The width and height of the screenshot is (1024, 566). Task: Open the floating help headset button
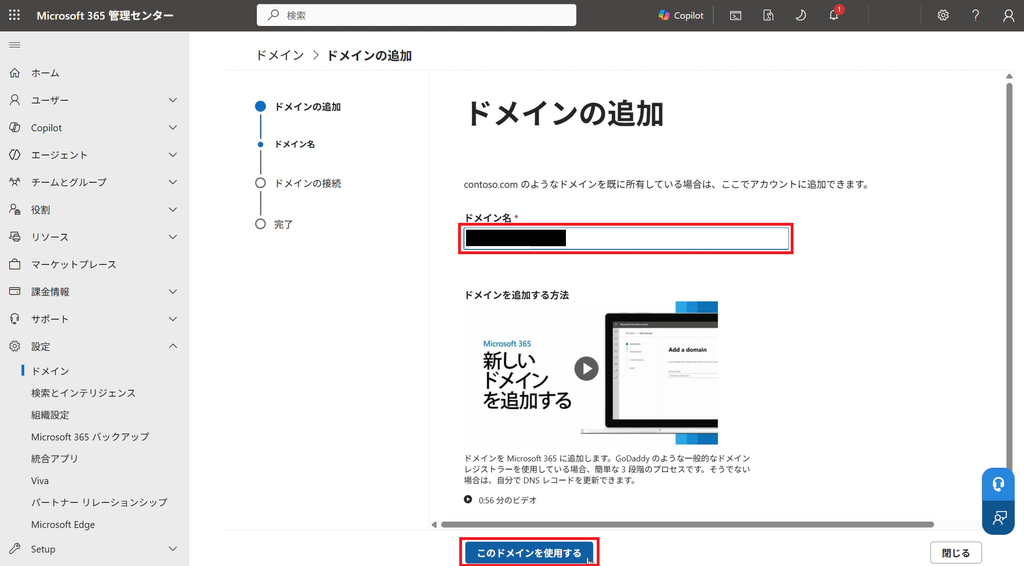[998, 484]
